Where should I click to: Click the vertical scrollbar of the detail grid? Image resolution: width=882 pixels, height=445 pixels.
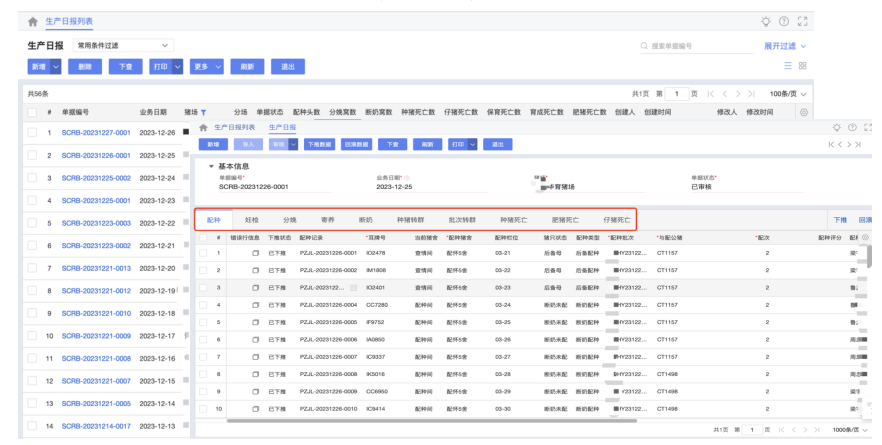coord(870,256)
